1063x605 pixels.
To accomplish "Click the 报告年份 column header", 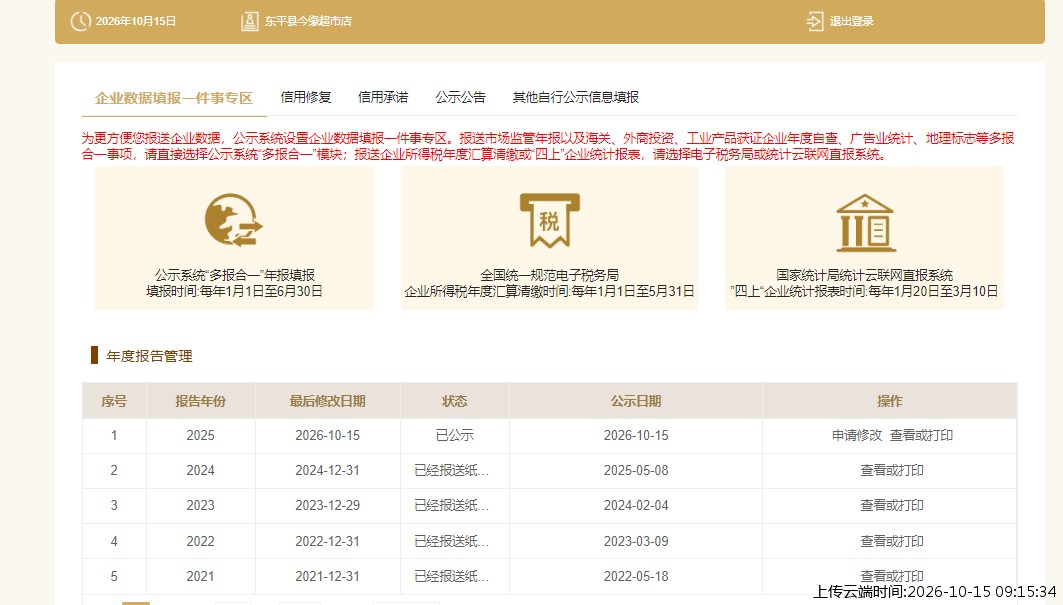I will [x=201, y=401].
